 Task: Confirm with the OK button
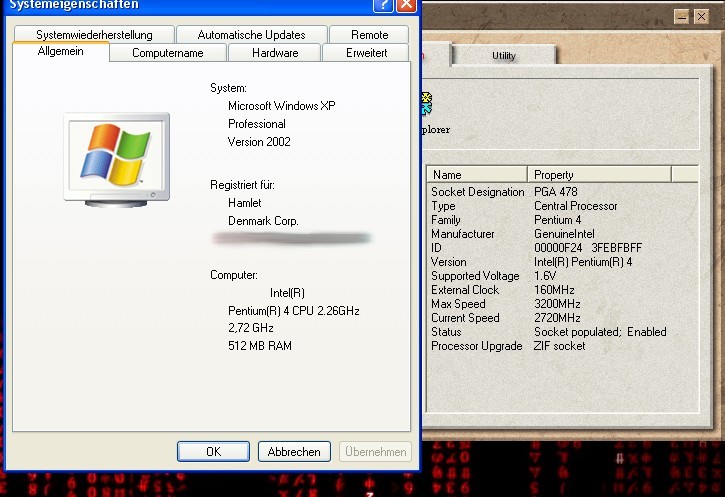[213, 451]
